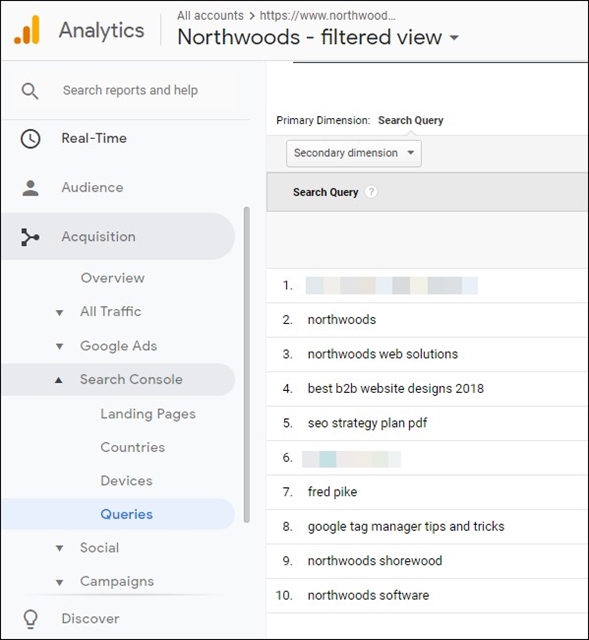Click the Real-Time clock icon

pos(30,139)
